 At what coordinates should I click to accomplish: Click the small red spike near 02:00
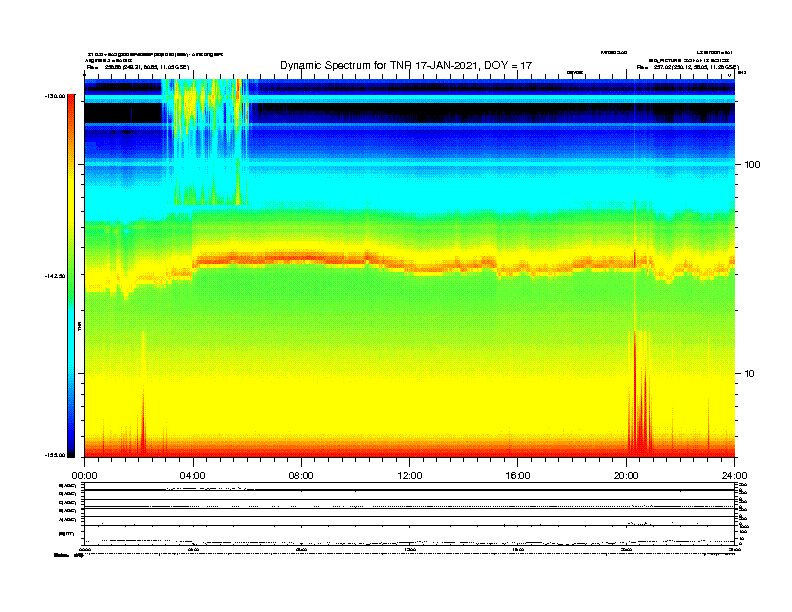click(143, 422)
